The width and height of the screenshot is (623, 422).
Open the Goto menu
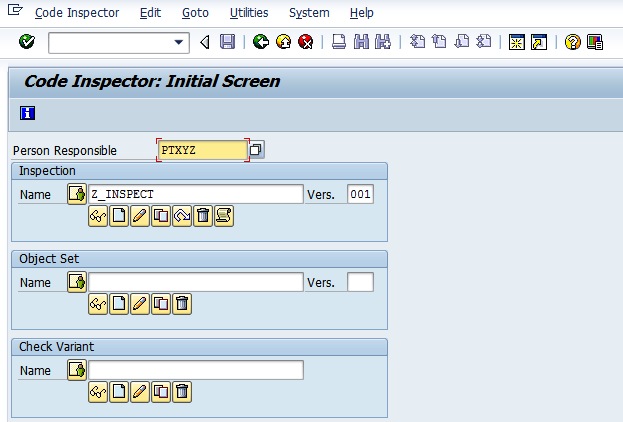click(195, 13)
